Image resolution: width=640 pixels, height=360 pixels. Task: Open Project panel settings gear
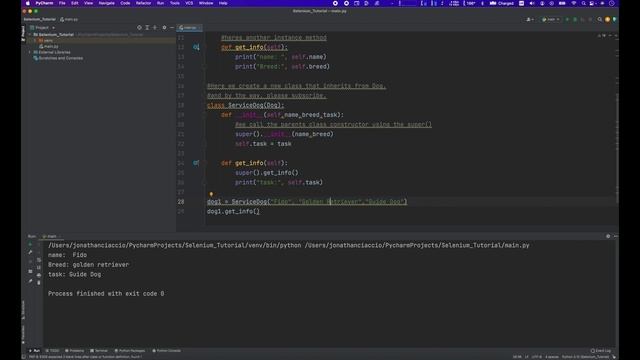tap(164, 28)
